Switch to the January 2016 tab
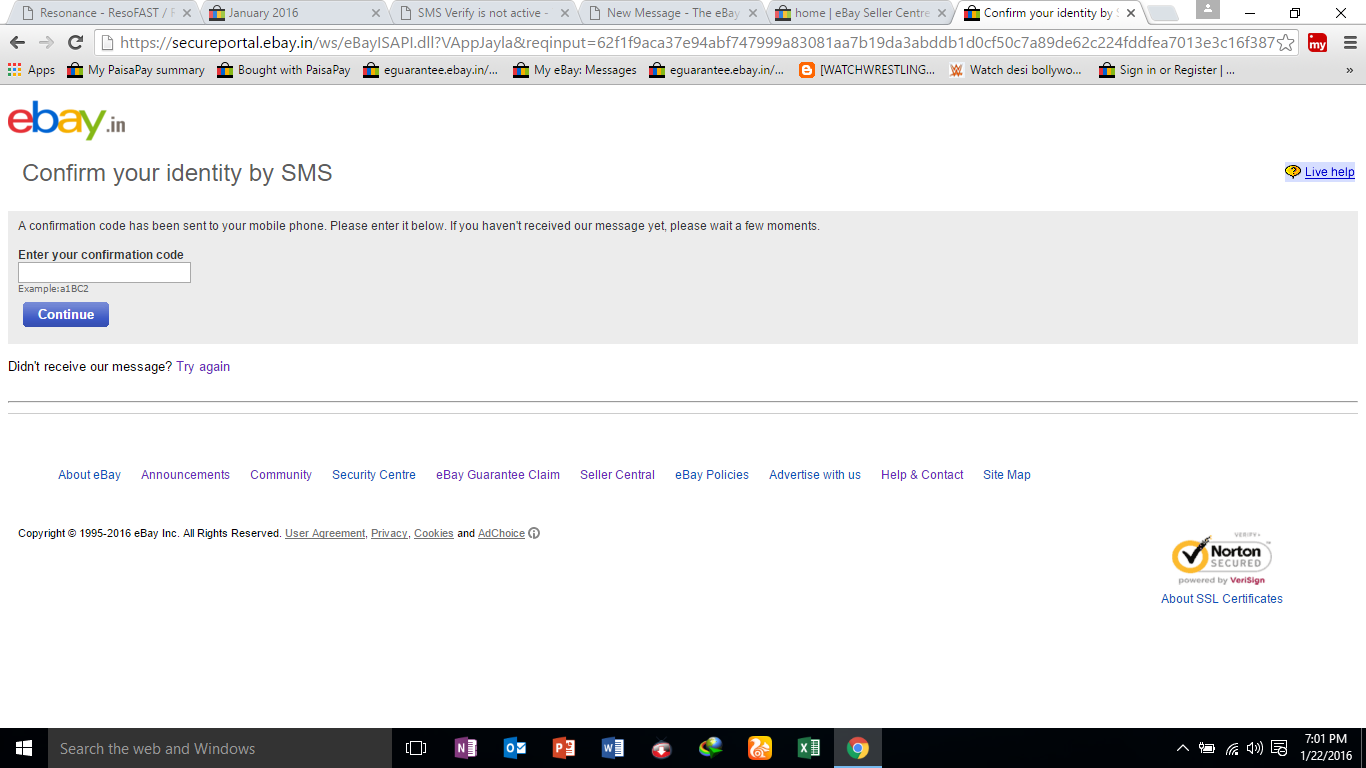The width and height of the screenshot is (1366, 768). point(293,13)
